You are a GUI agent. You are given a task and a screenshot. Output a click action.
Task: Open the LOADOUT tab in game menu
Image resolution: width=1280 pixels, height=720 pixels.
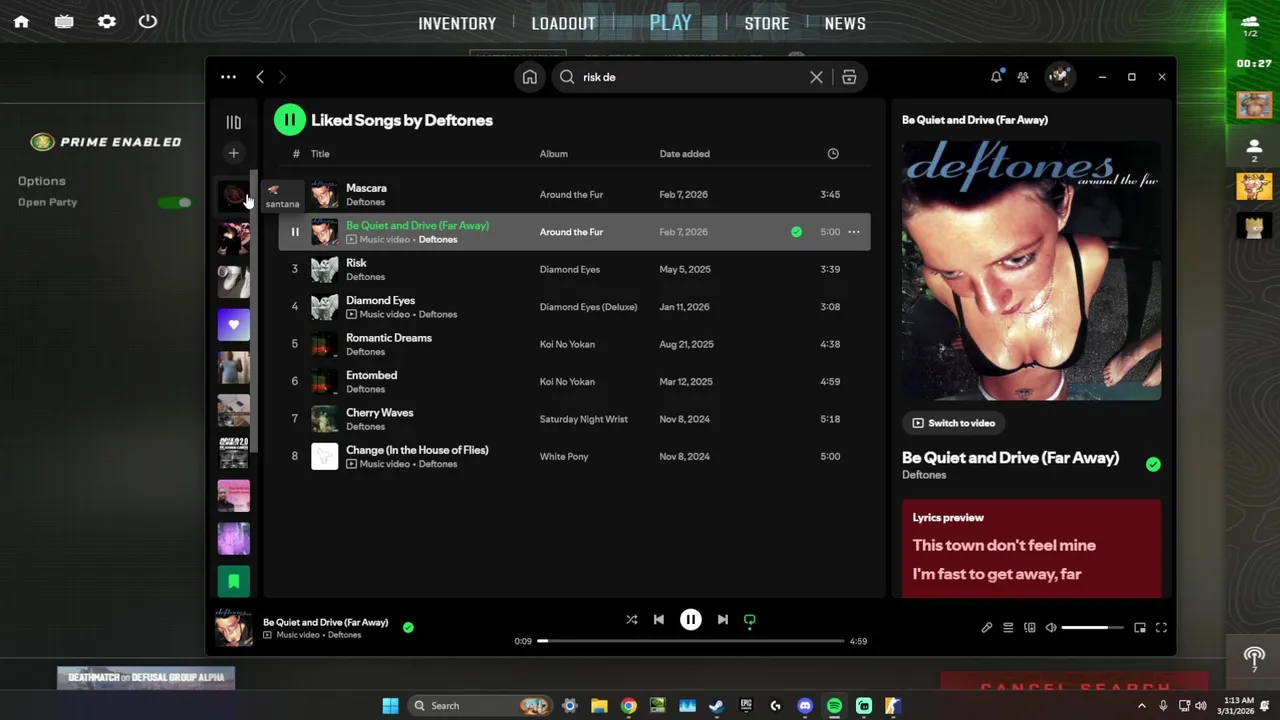[563, 24]
